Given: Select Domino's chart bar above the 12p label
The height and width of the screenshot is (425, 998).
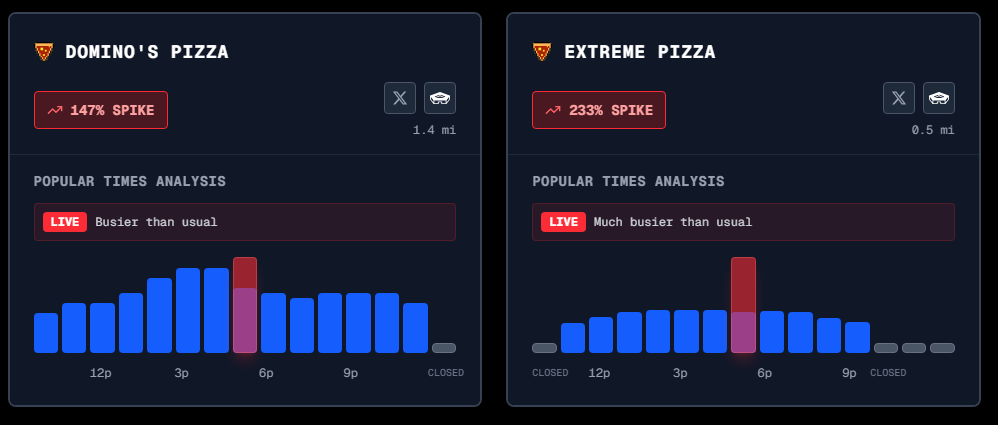Looking at the screenshot, I should (x=102, y=328).
